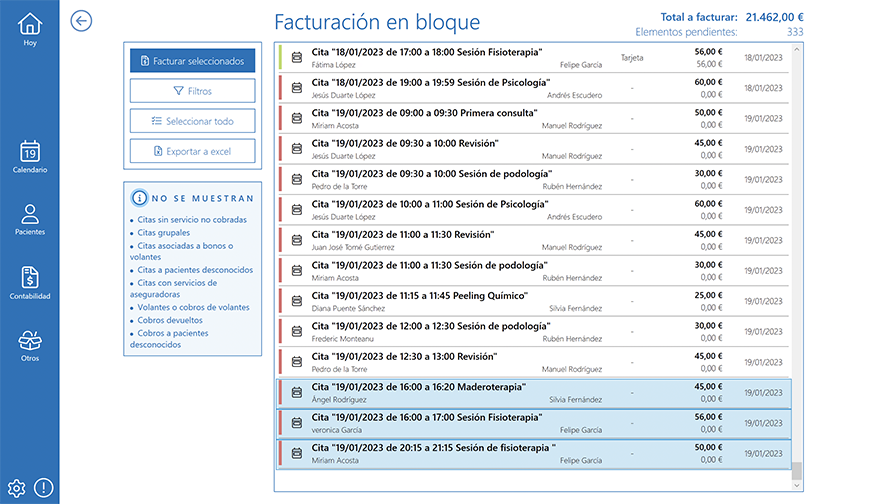Click Exportar a excel button
The width and height of the screenshot is (896, 504).
point(193,151)
